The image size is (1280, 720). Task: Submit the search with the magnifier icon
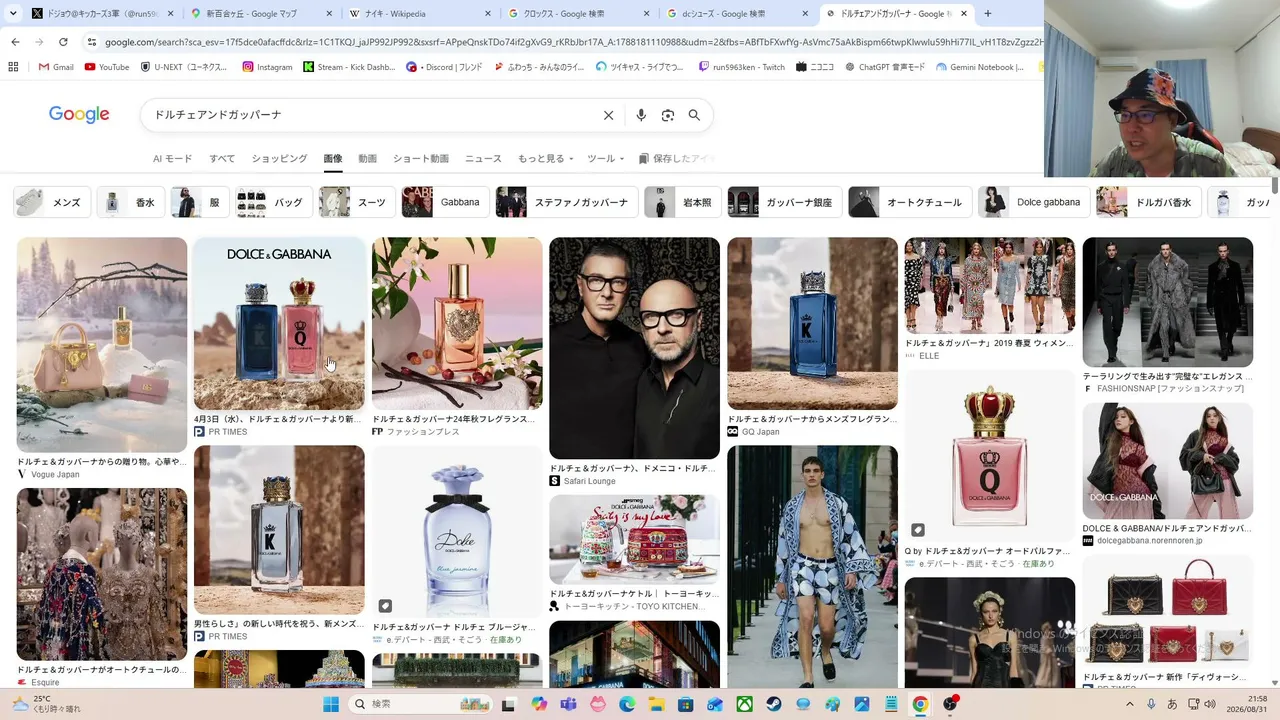pos(694,115)
